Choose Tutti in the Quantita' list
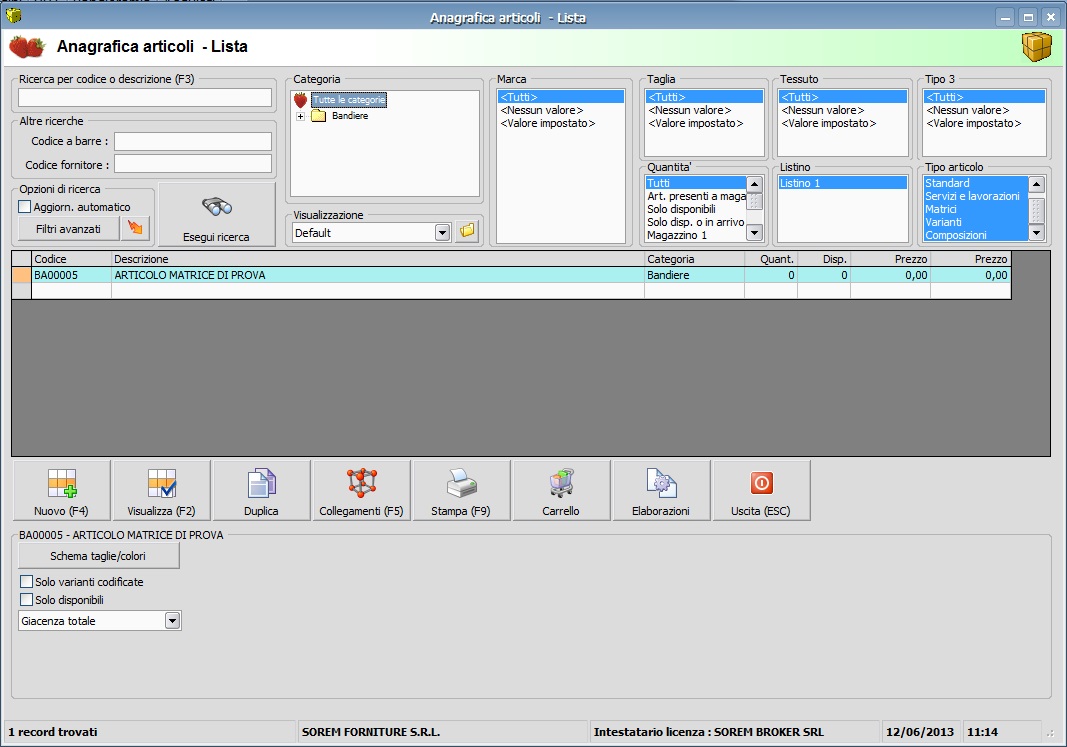Screen dimensions: 1067x747 (695, 183)
